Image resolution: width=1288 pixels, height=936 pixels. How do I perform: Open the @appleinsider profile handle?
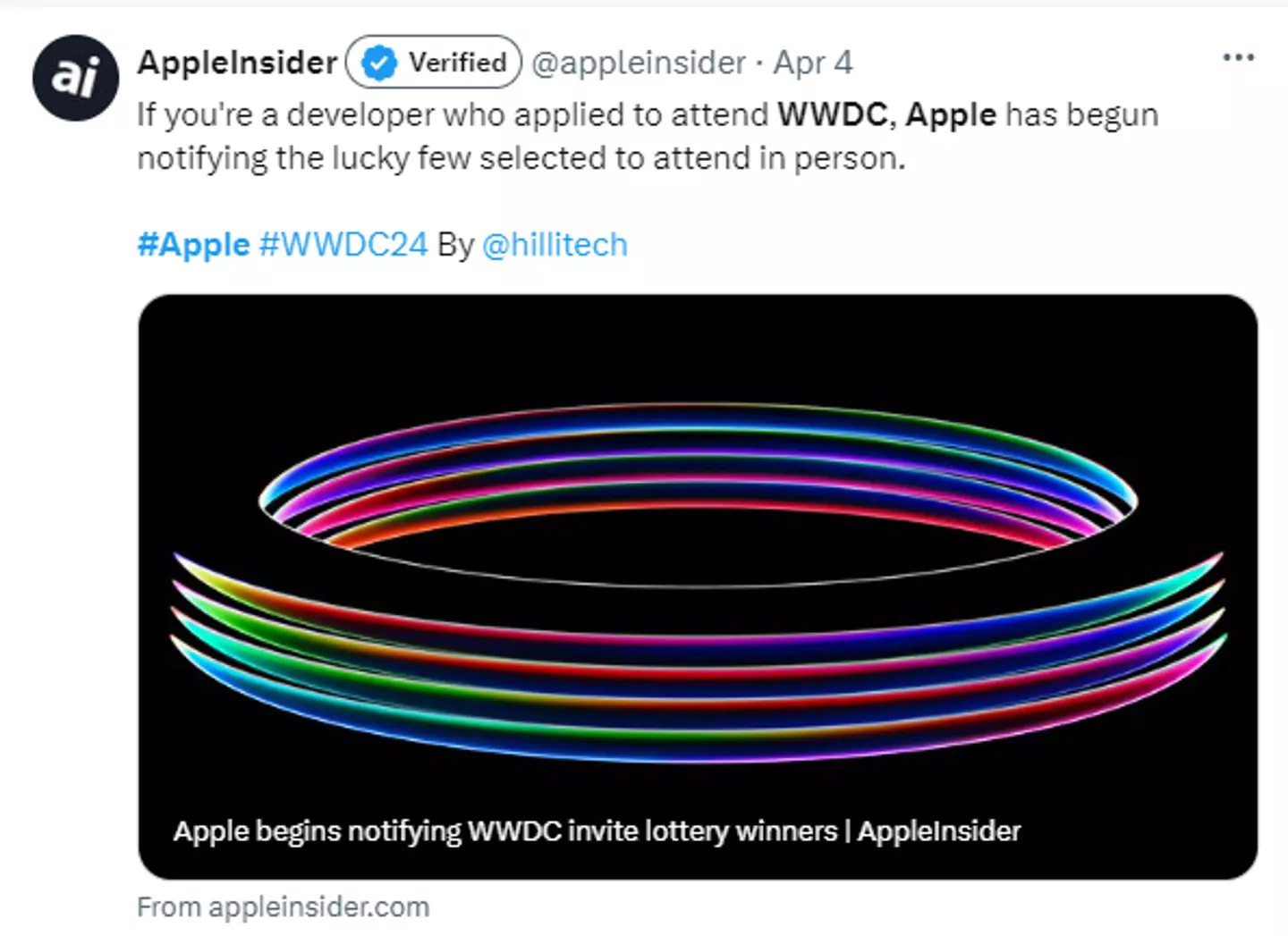point(638,63)
